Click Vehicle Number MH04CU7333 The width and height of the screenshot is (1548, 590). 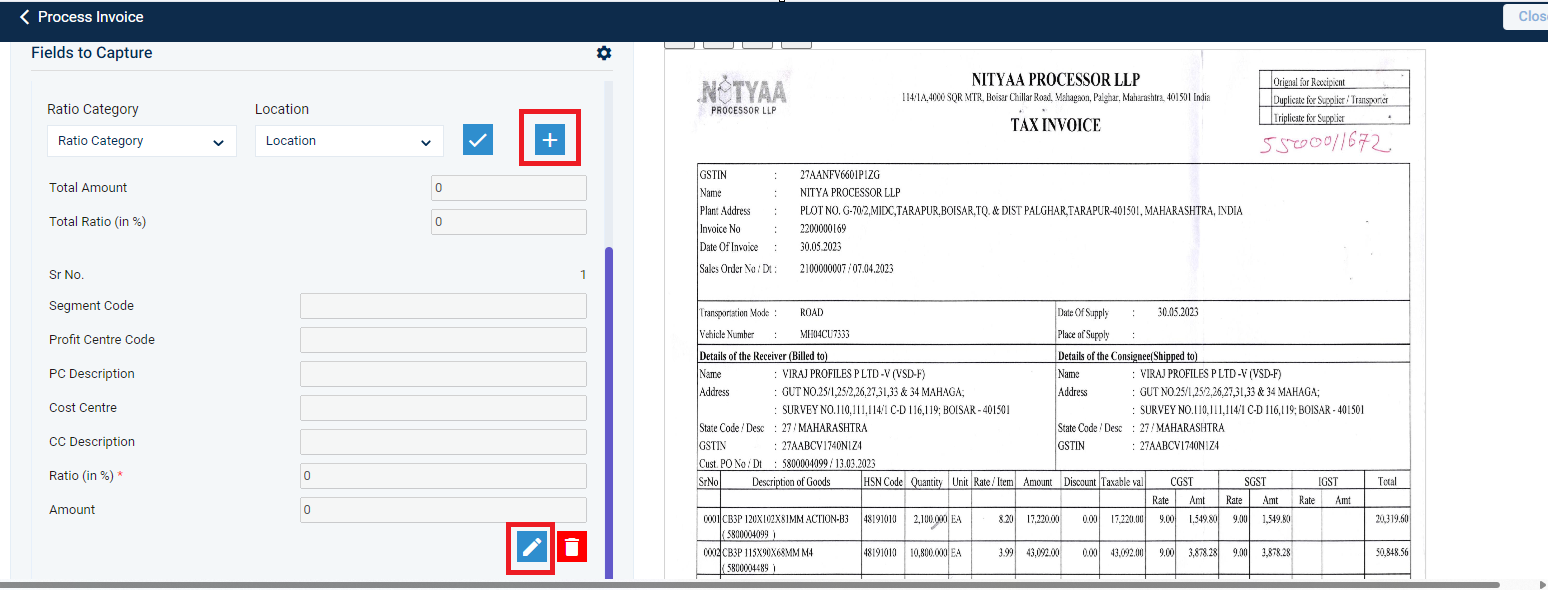click(825, 335)
